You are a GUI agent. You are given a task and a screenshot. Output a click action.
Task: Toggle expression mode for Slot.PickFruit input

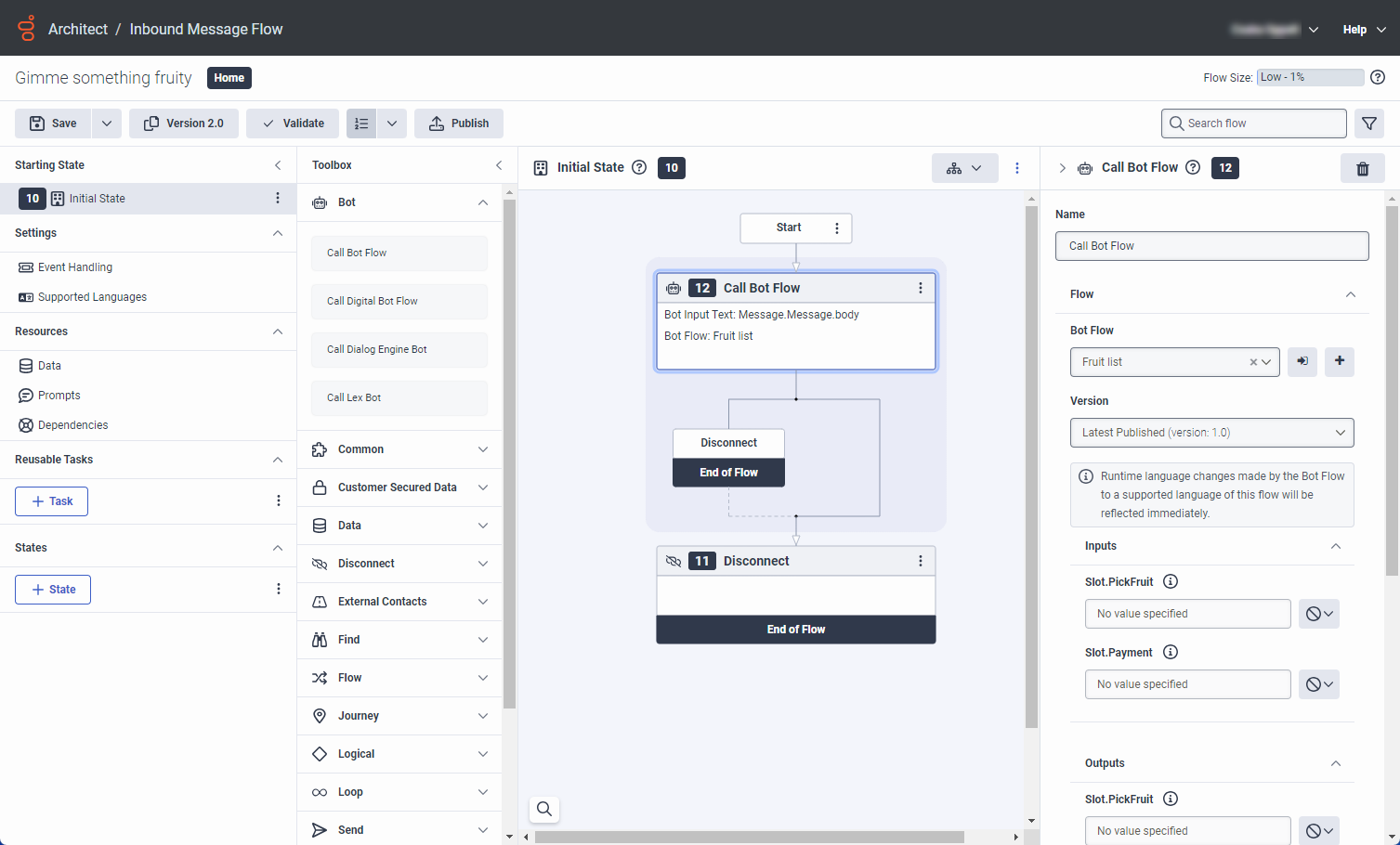click(1318, 614)
